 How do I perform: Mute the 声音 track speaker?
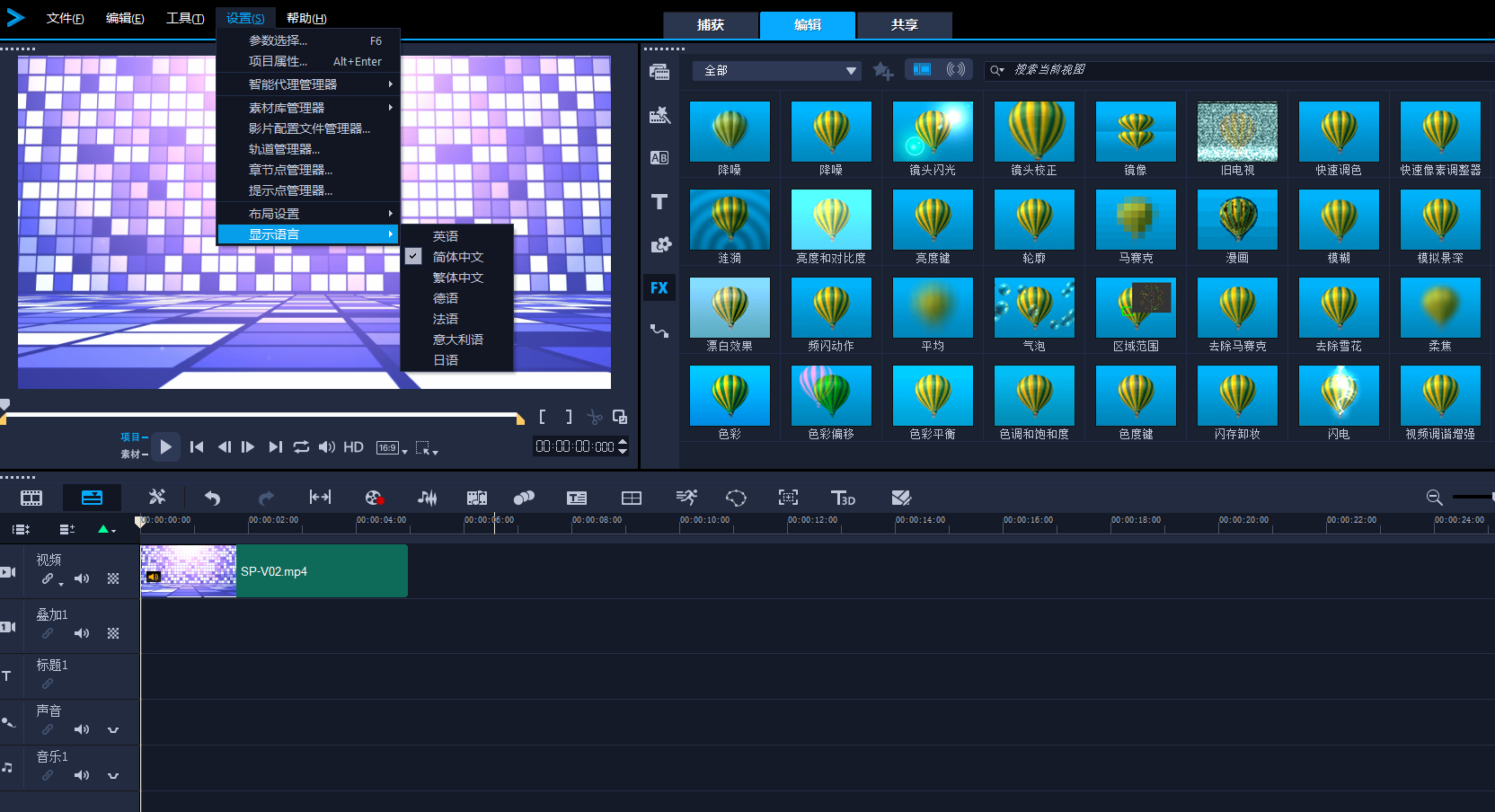click(82, 729)
